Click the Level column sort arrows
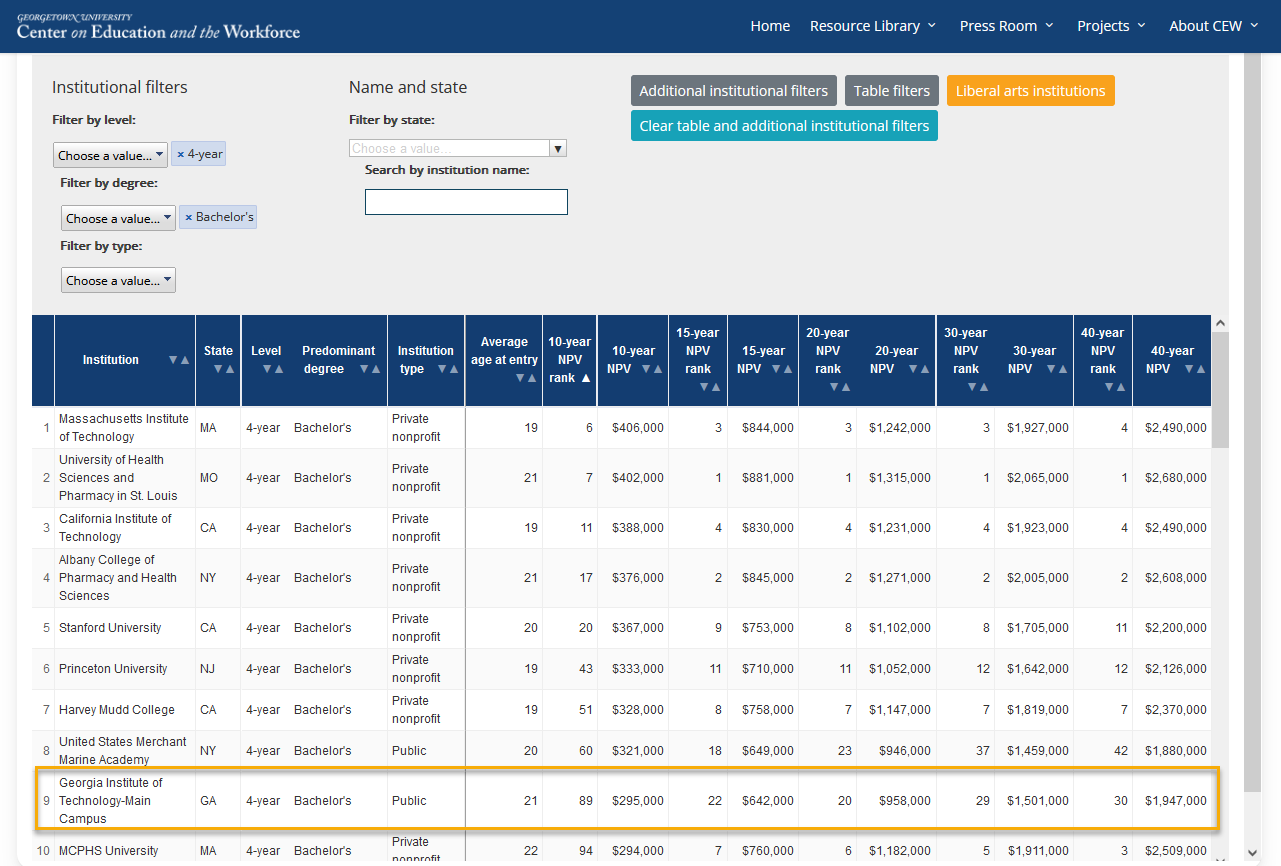Viewport: 1281px width, 866px height. pyautogui.click(x=273, y=369)
